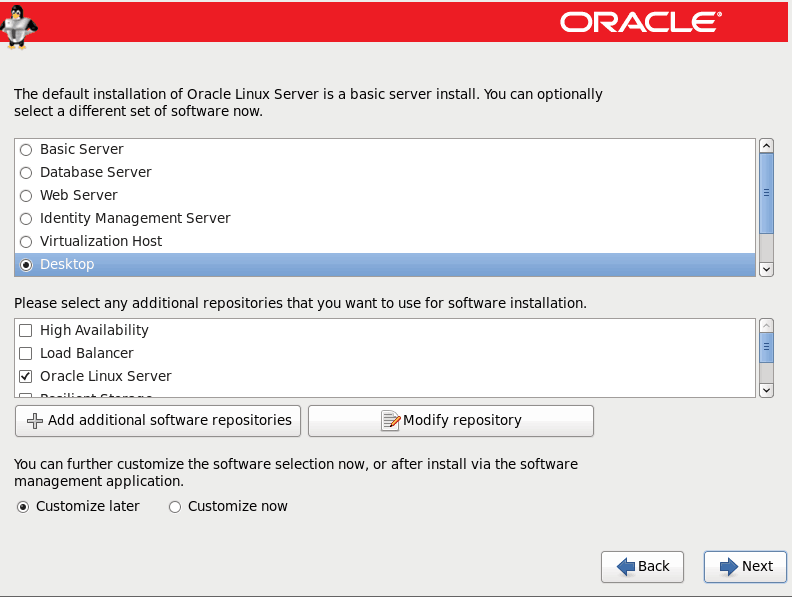This screenshot has height=597, width=792.
Task: Select the Customize later option
Action: 23,507
